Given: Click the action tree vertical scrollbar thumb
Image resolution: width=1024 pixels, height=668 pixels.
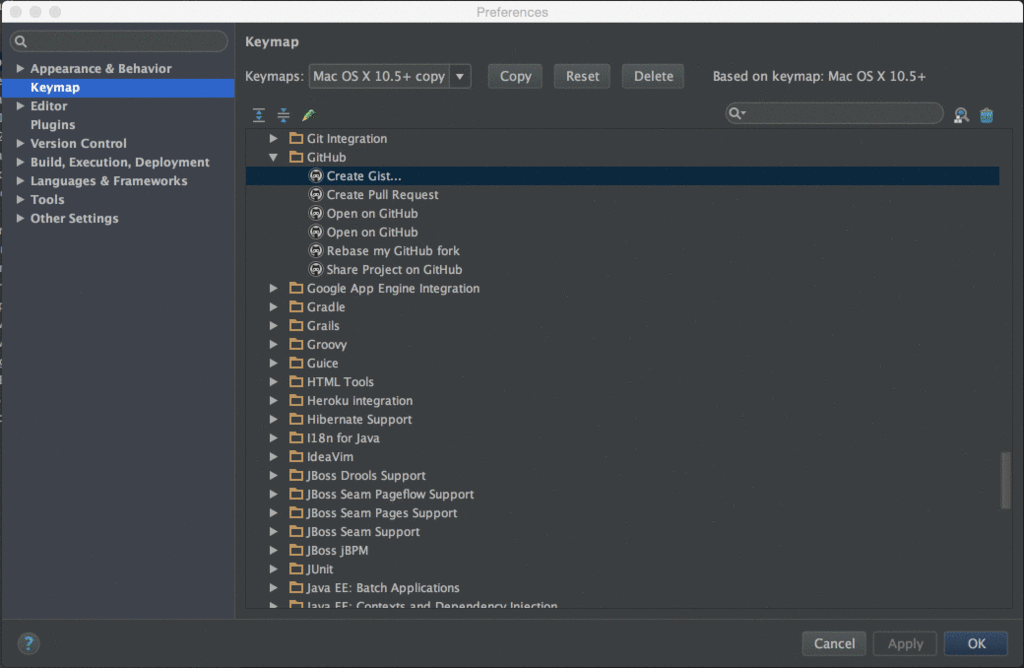Looking at the screenshot, I should click(x=1005, y=480).
